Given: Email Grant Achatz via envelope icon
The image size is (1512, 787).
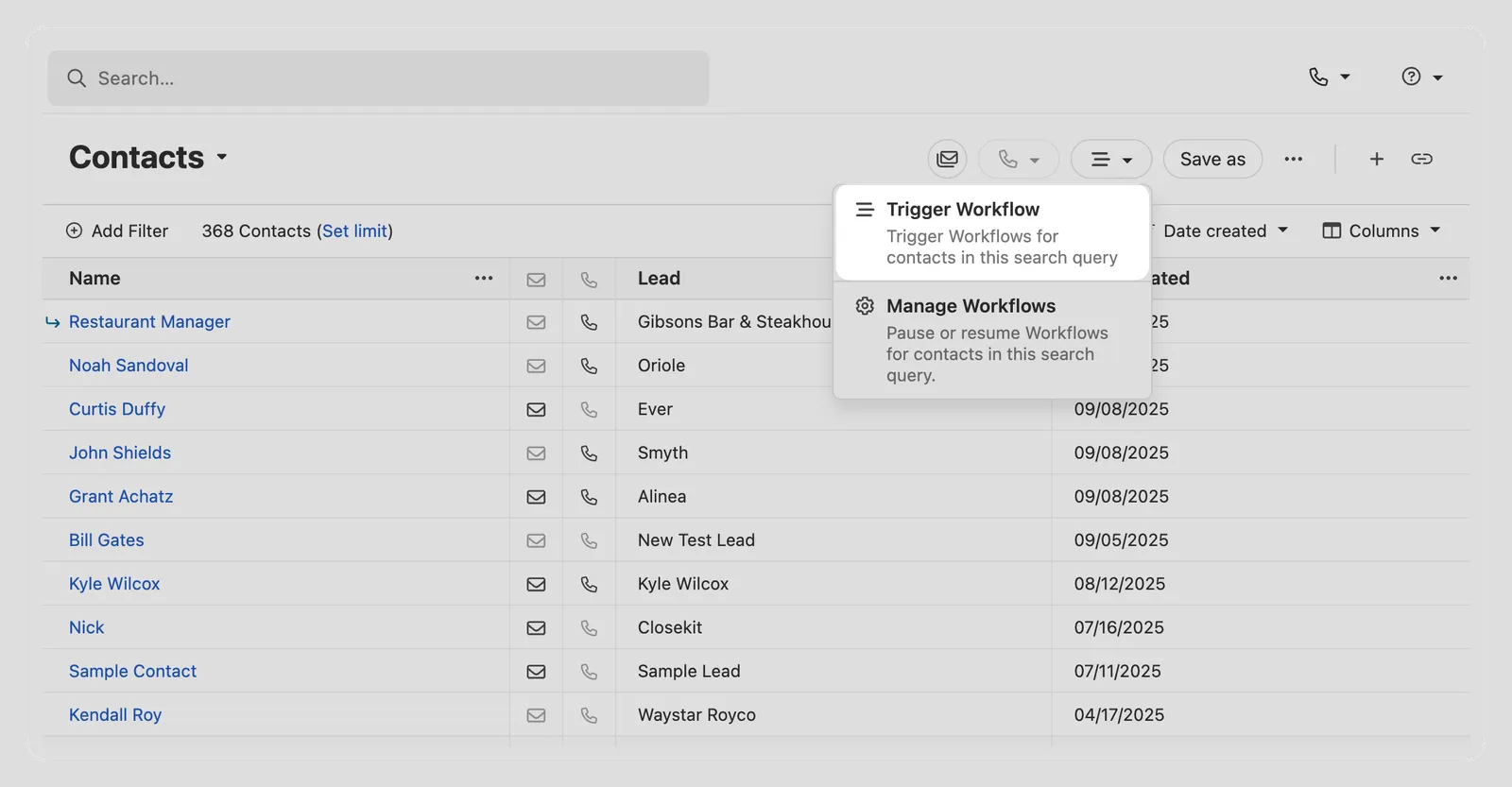Looking at the screenshot, I should tap(536, 496).
